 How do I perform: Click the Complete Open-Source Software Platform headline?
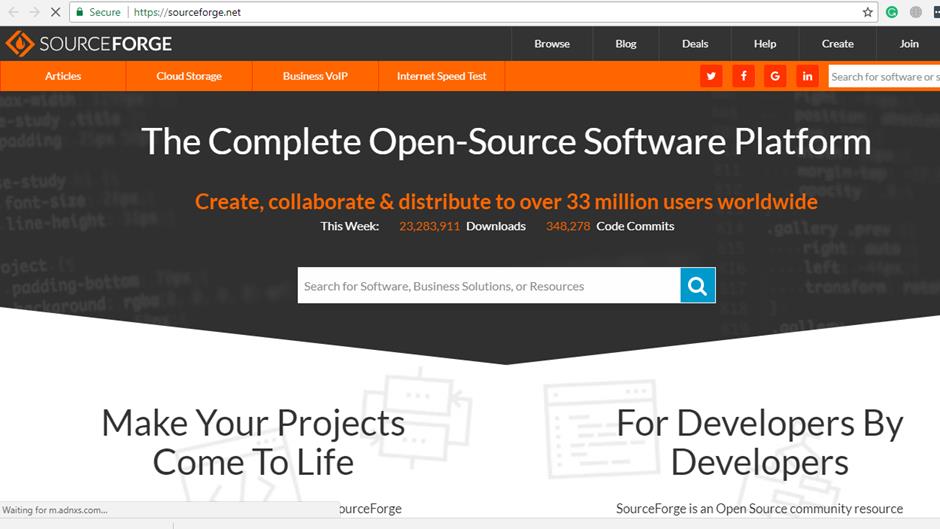point(506,142)
